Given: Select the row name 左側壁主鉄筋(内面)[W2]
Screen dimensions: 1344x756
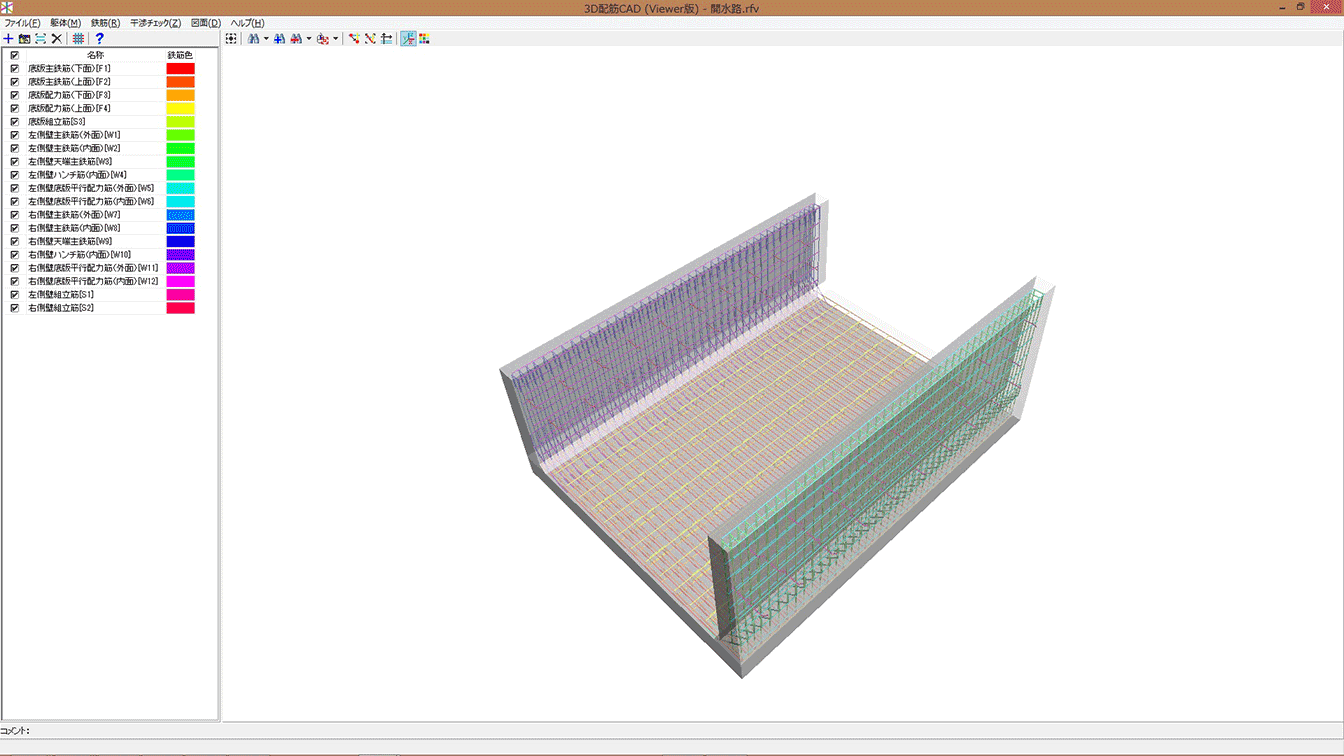Looking at the screenshot, I should pos(74,148).
